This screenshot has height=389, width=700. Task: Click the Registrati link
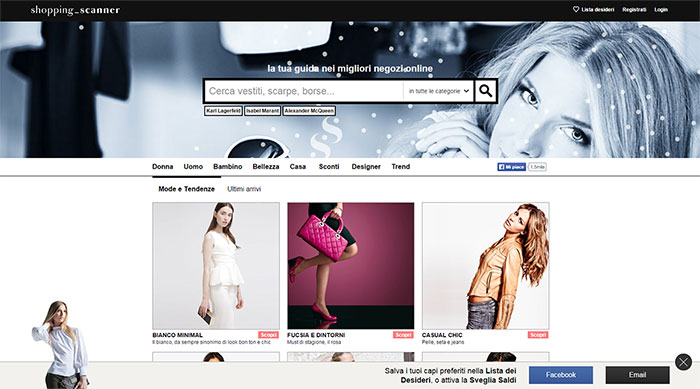click(x=634, y=9)
